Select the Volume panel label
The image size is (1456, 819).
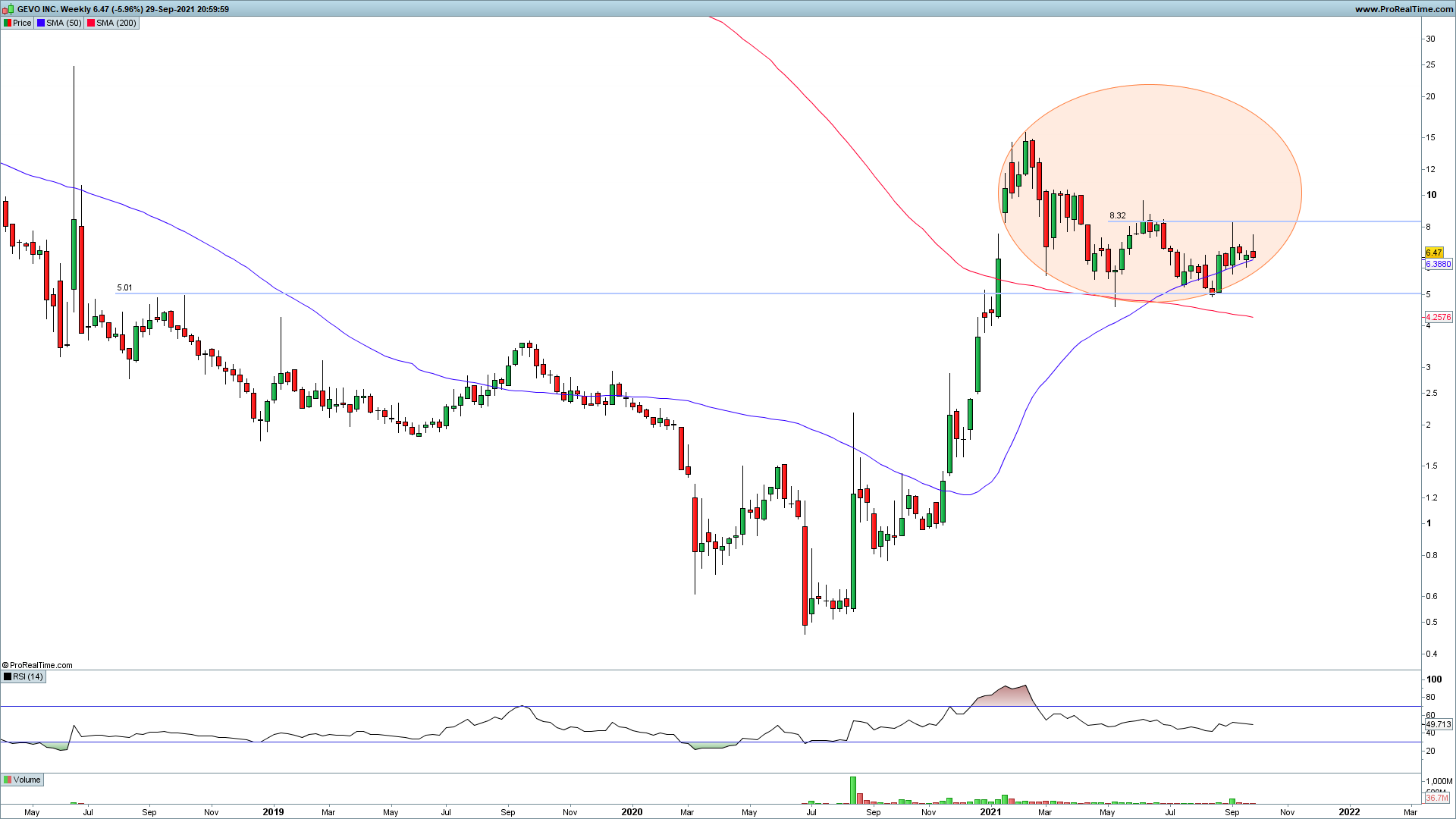(27, 780)
